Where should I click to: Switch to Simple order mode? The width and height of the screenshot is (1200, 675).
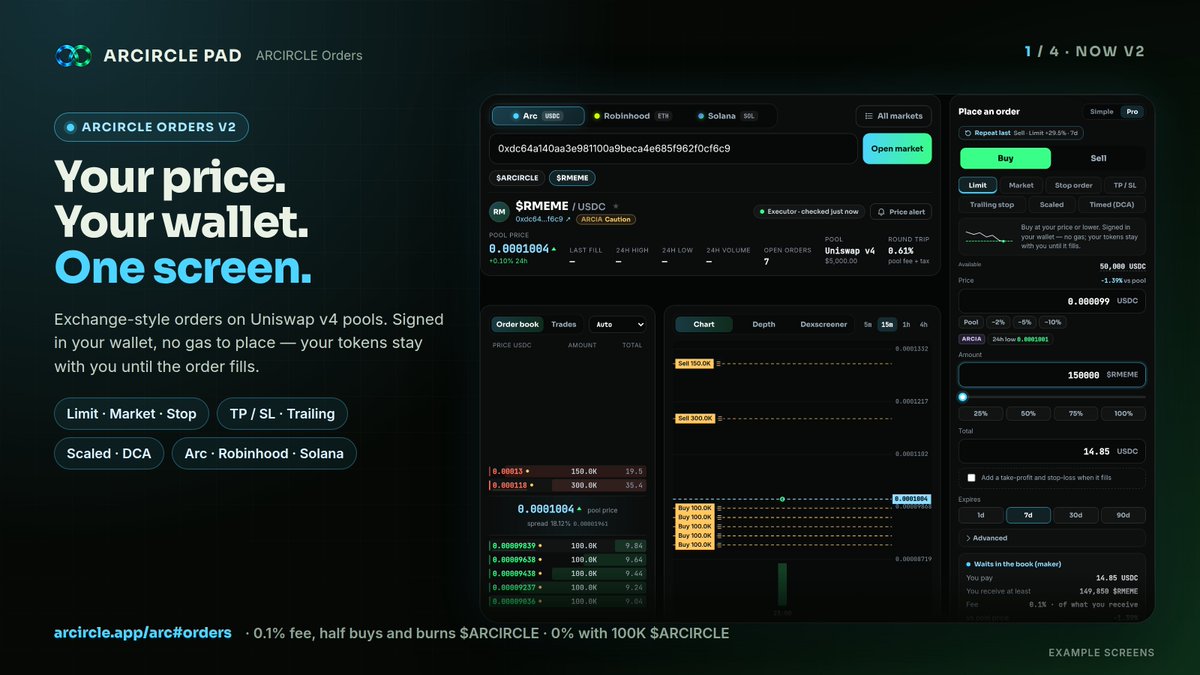(x=1101, y=112)
